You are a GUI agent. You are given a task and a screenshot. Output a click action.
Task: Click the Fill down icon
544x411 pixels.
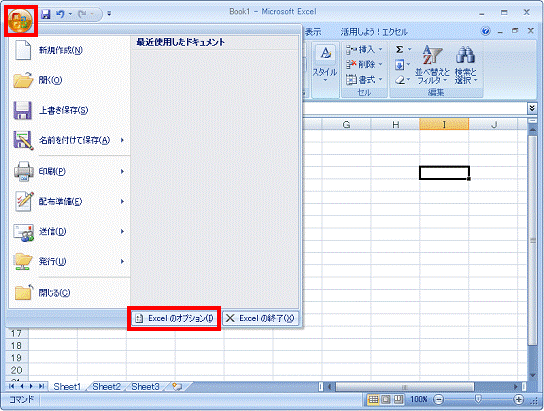point(400,65)
